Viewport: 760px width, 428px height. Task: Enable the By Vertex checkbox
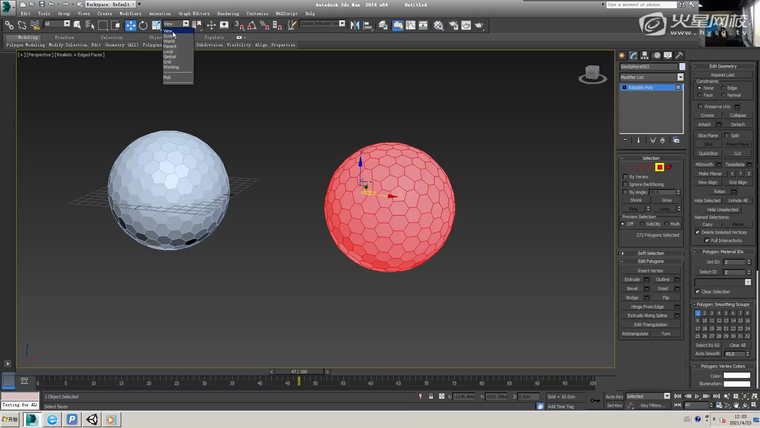point(625,177)
